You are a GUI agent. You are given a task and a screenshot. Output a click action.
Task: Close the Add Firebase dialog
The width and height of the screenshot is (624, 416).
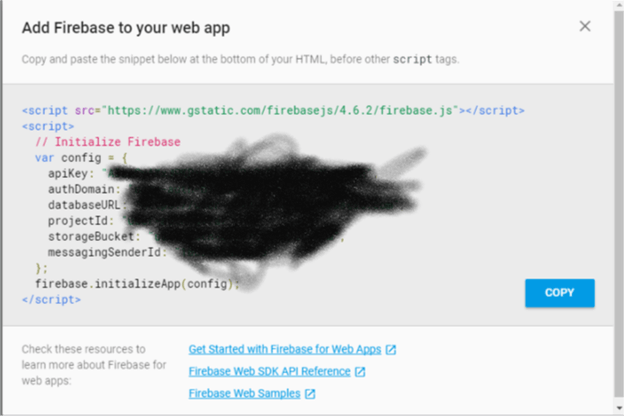[585, 26]
